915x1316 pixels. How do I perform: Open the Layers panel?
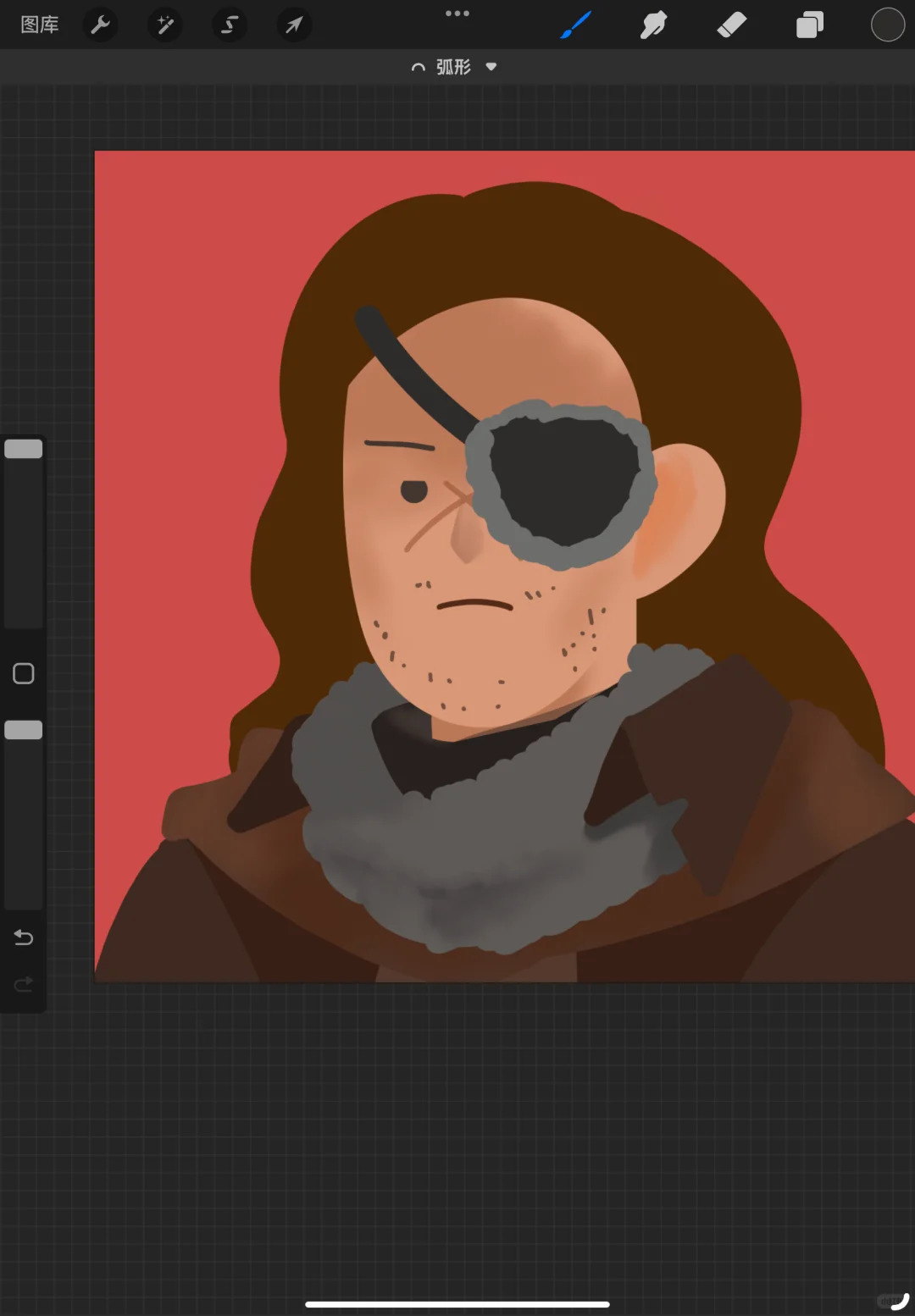pos(810,25)
